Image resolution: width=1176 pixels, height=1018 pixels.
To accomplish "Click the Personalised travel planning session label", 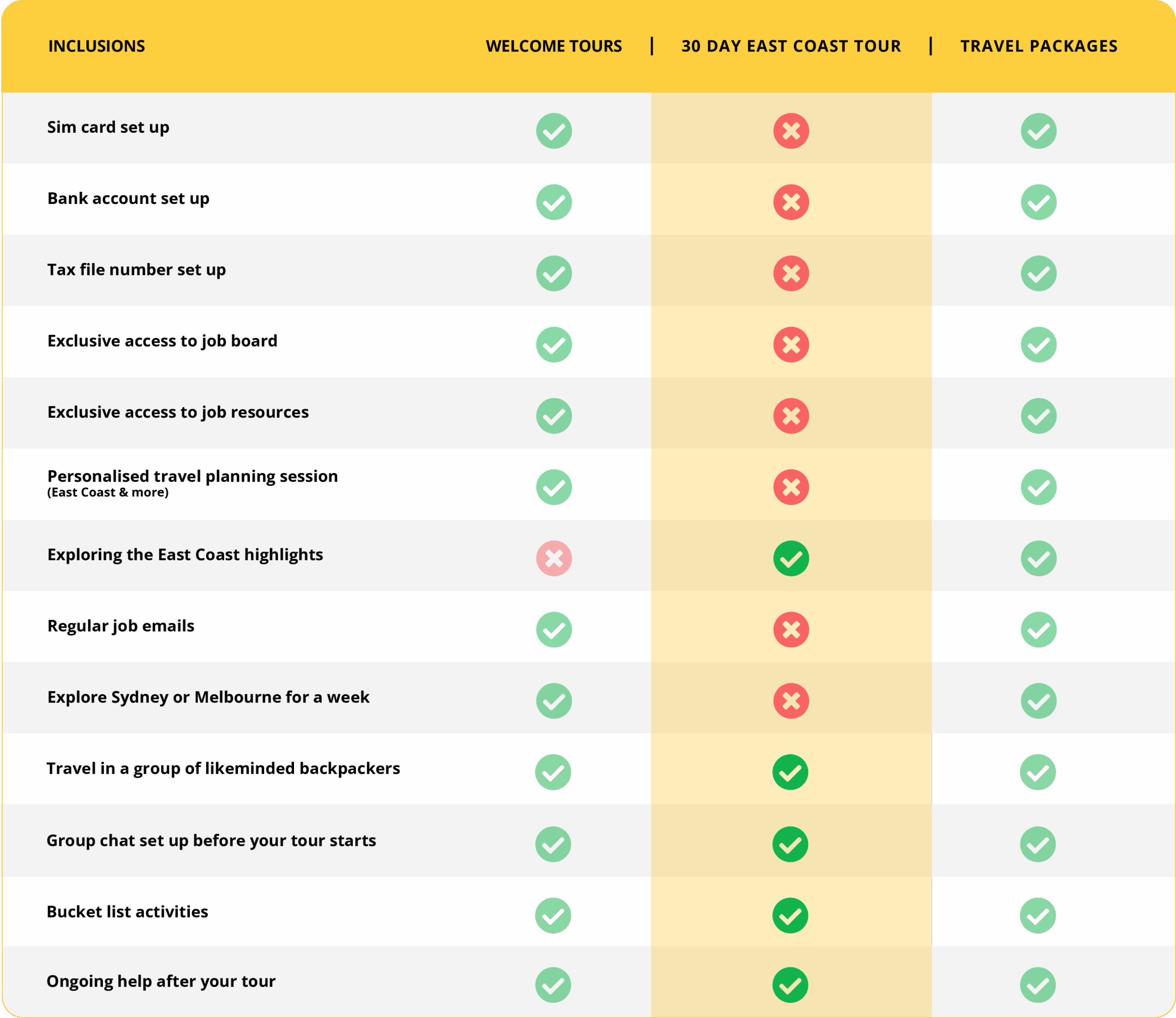I will pyautogui.click(x=192, y=477).
